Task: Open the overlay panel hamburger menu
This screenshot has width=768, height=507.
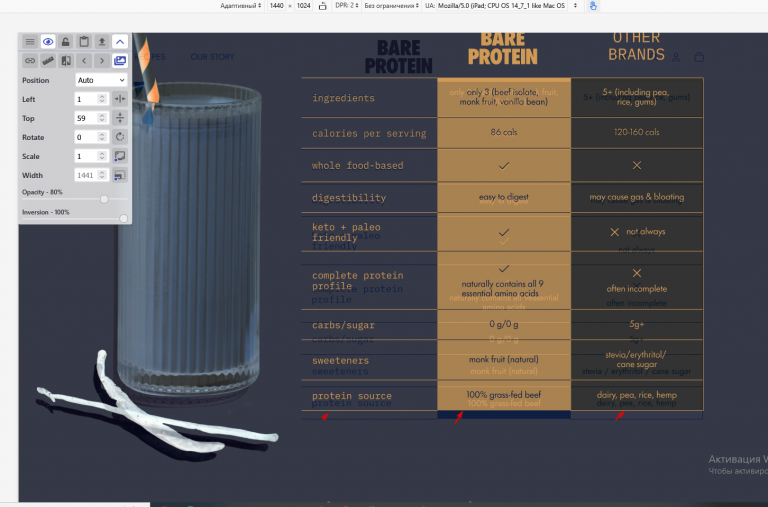Action: (30, 42)
